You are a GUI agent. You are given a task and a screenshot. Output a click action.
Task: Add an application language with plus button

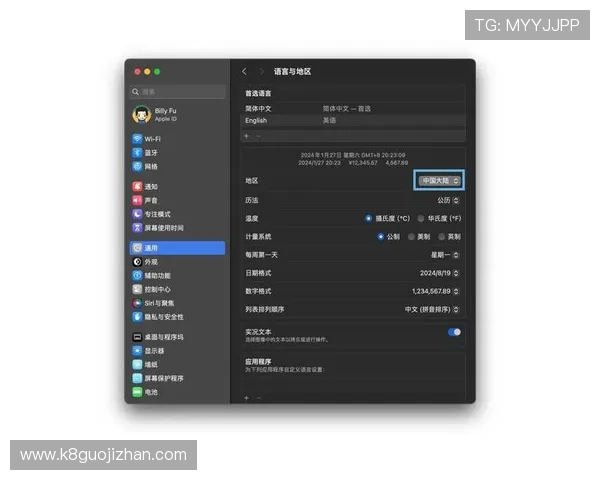pos(246,398)
